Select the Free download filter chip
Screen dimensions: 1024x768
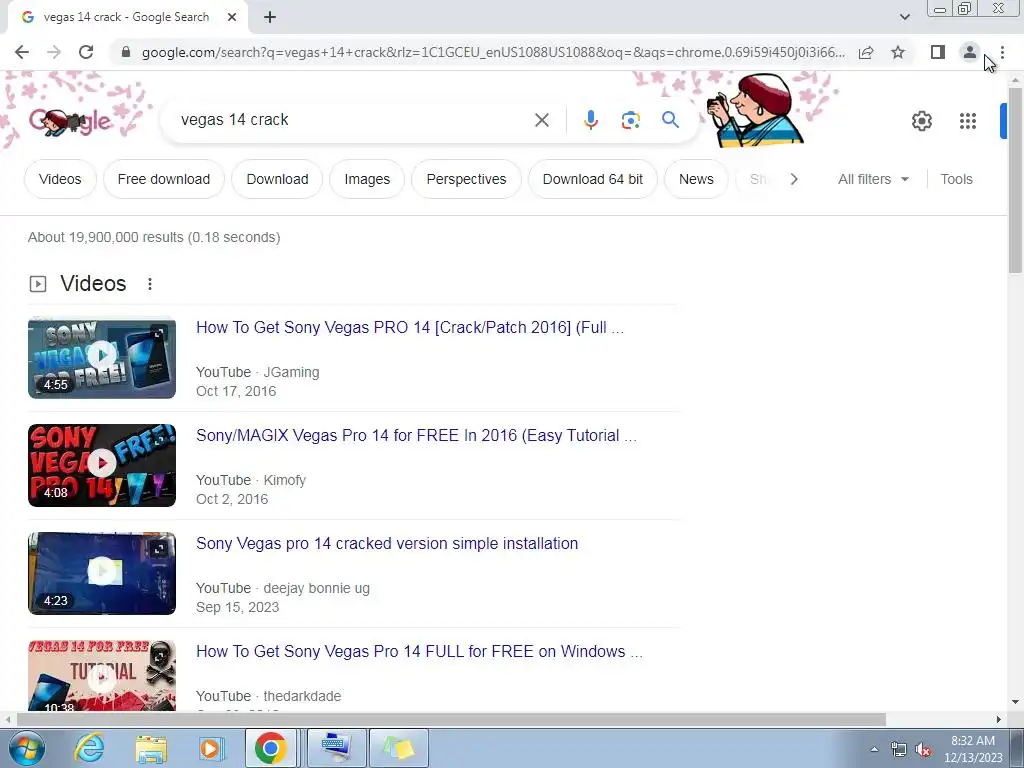point(164,179)
